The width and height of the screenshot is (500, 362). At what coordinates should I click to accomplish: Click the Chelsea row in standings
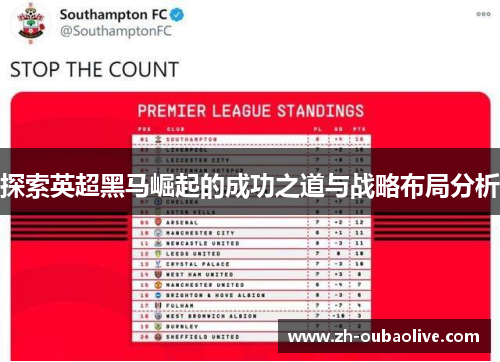[251, 202]
